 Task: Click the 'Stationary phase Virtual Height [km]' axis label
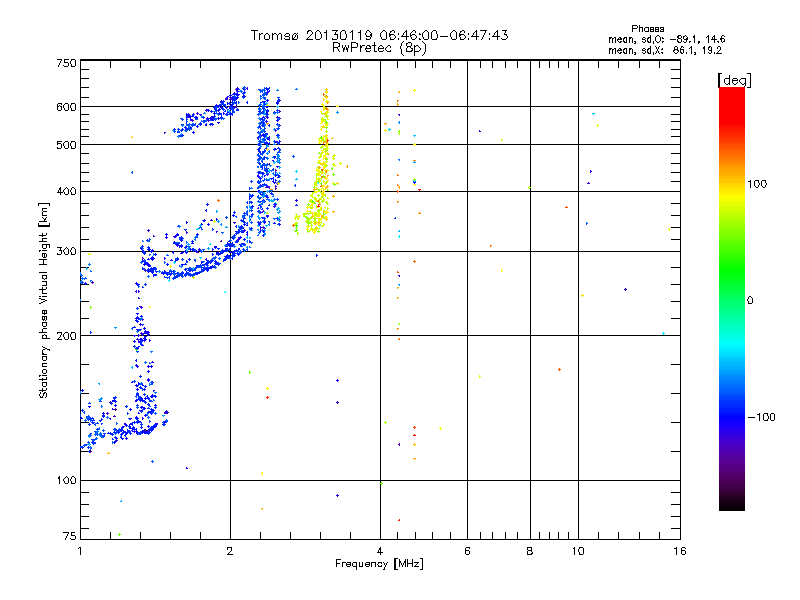44,301
